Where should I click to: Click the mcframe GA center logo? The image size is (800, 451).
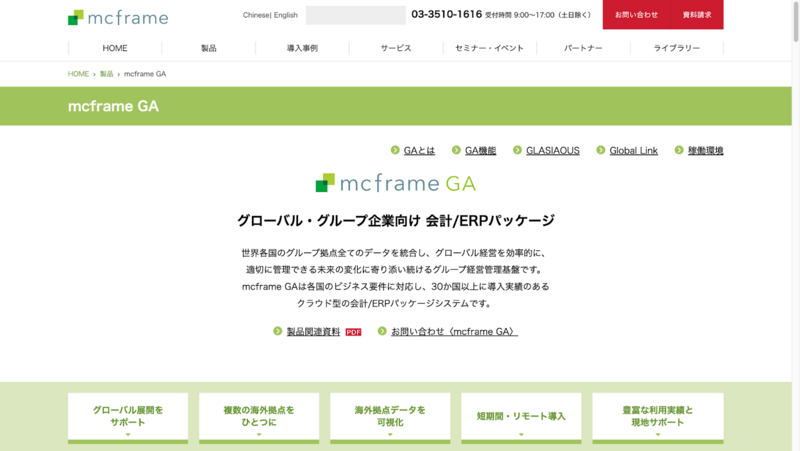pos(396,183)
